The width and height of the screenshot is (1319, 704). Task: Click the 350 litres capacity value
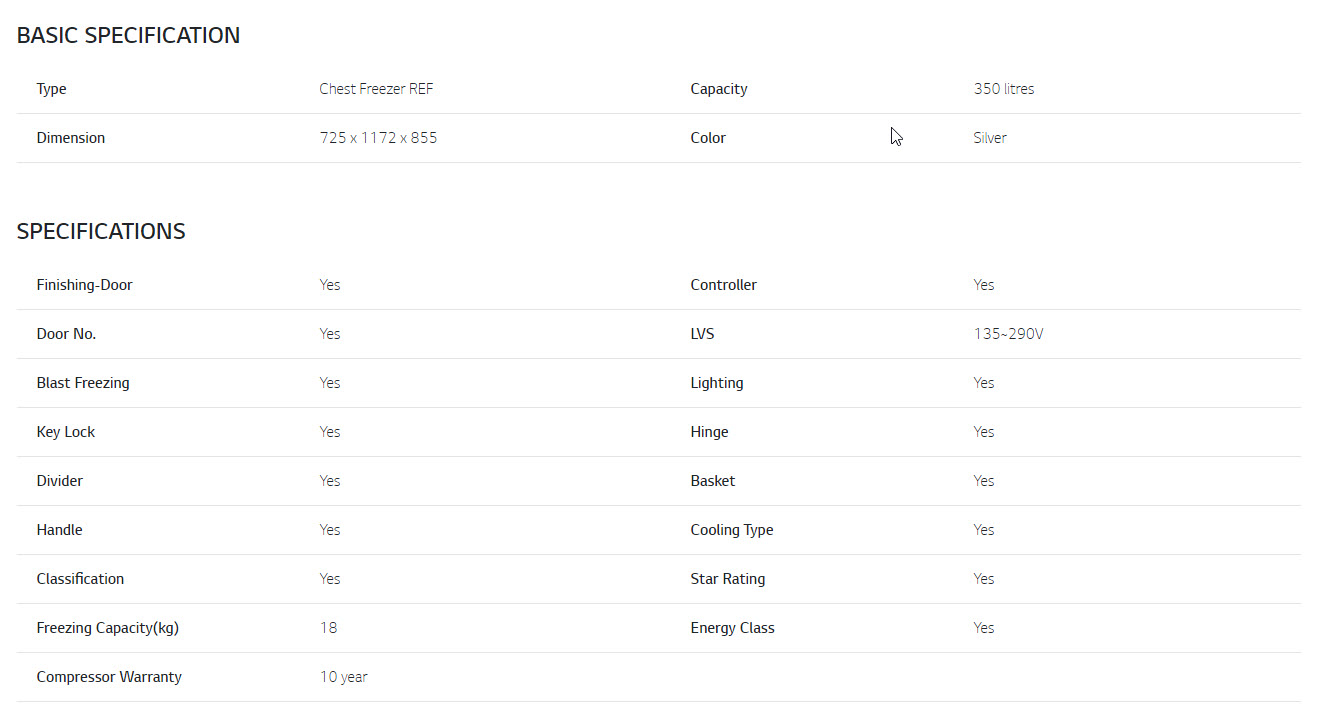click(x=1004, y=89)
